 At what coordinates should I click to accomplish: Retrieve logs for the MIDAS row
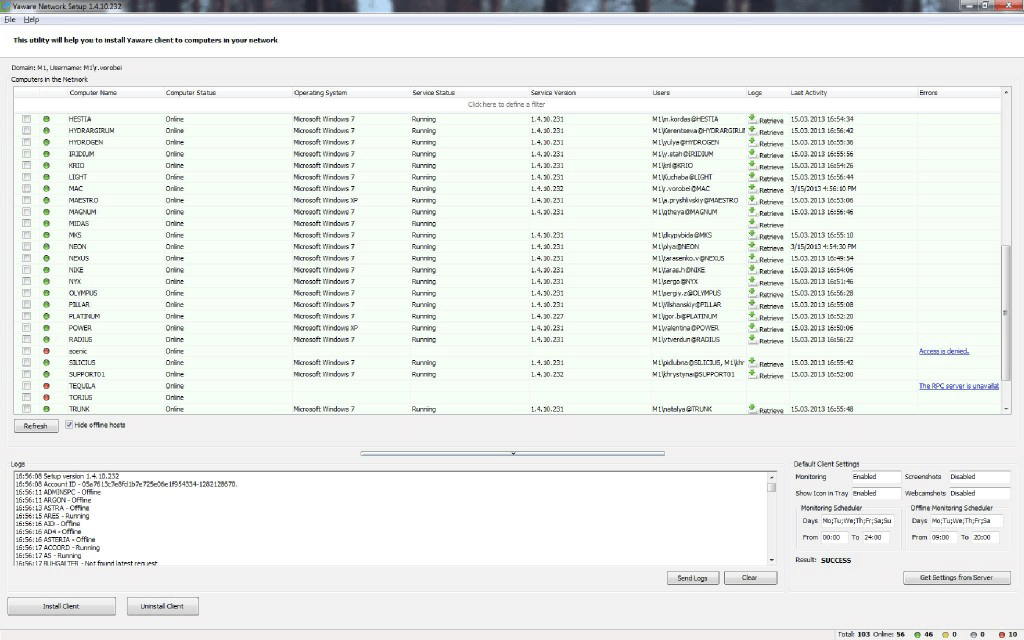[765, 224]
